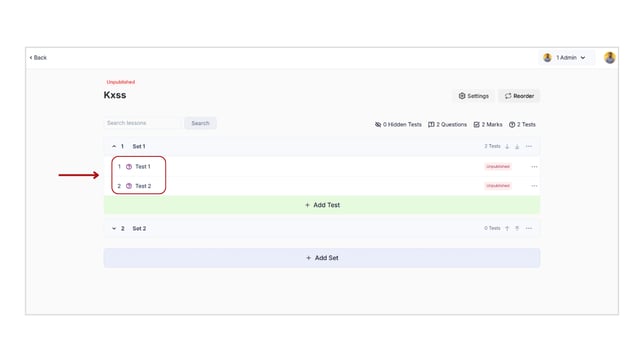
Task: Click the clock icon beside Test 1
Action: (129, 166)
